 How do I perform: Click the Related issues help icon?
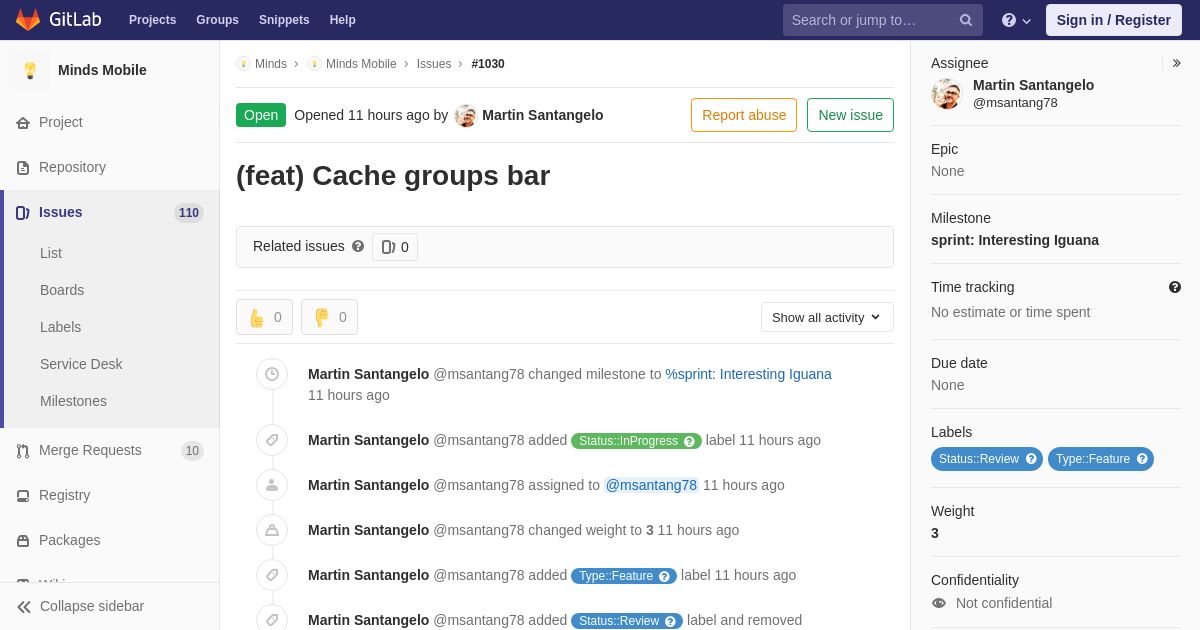click(x=358, y=246)
